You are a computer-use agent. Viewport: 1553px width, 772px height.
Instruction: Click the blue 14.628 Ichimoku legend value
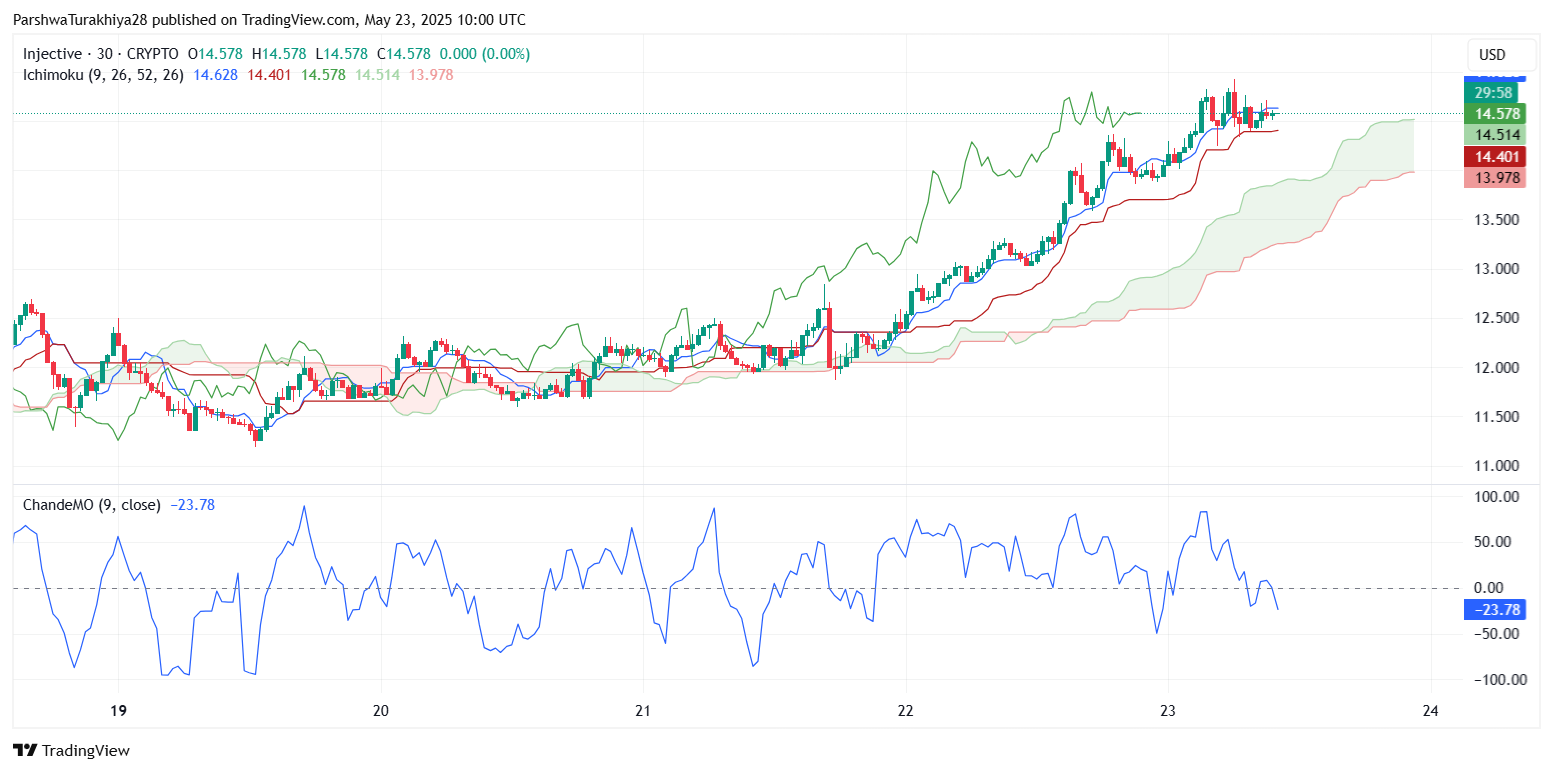pyautogui.click(x=215, y=75)
